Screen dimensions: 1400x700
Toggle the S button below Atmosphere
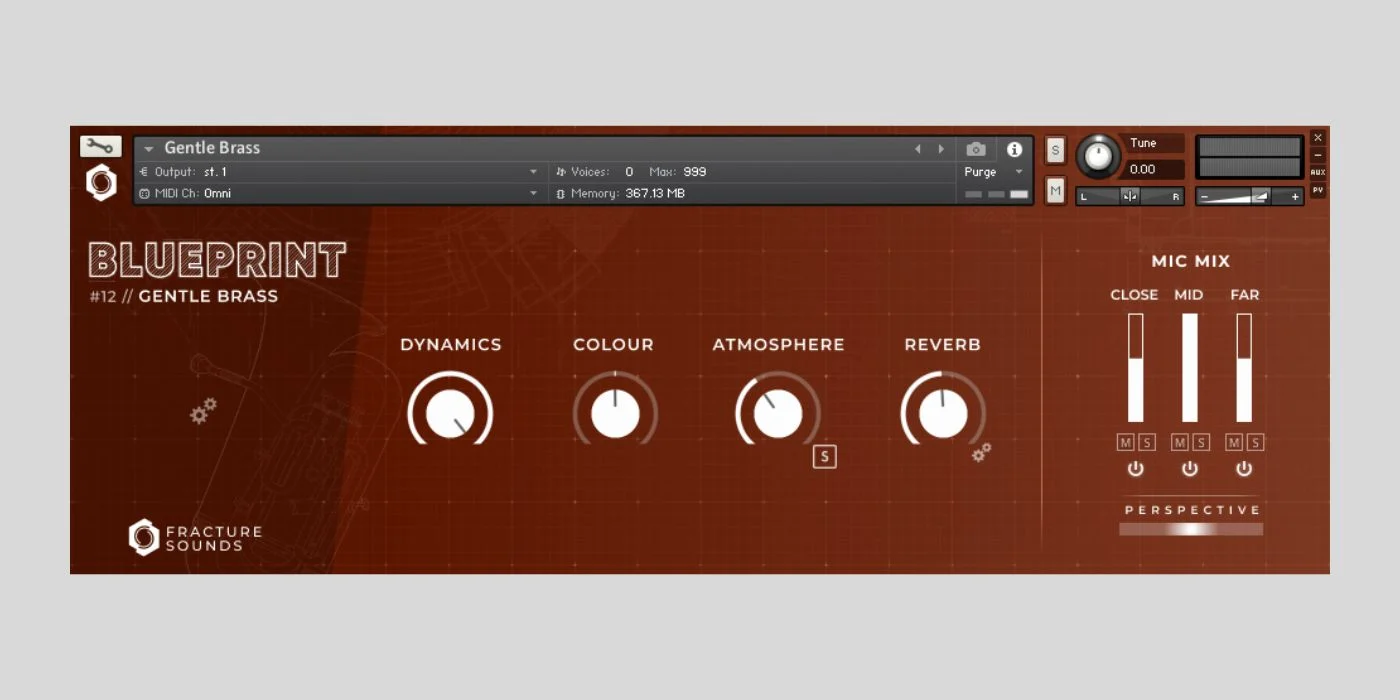click(x=824, y=457)
